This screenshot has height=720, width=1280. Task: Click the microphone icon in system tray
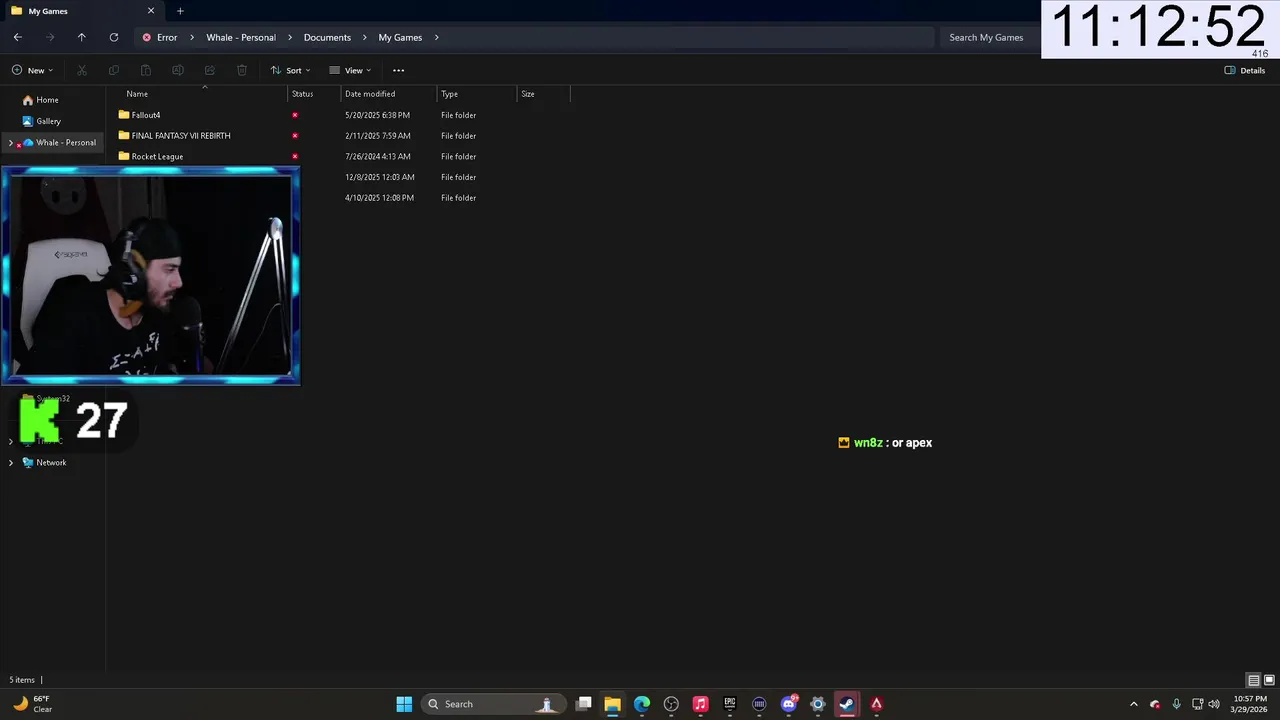1176,704
